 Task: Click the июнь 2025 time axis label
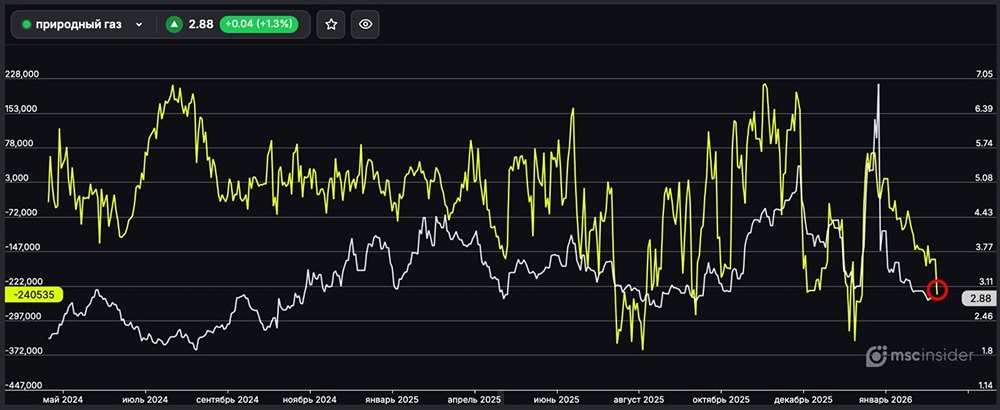[x=557, y=400]
